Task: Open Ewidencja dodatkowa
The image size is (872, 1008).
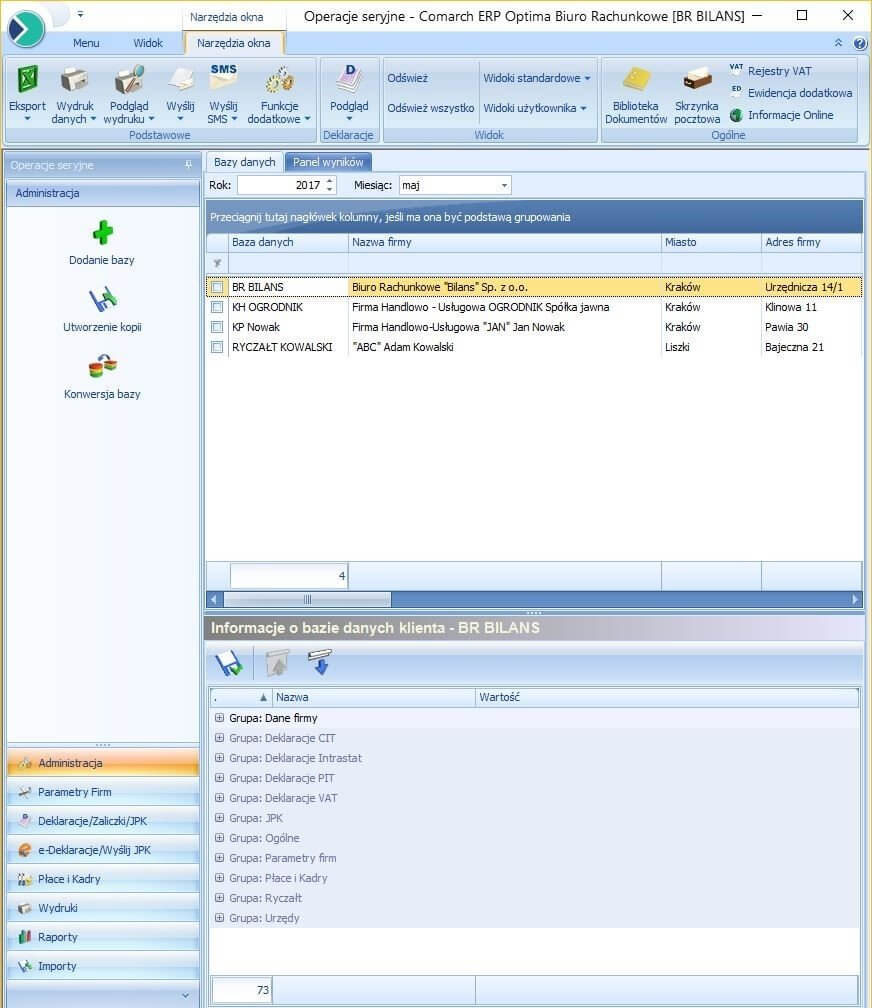Action: (792, 93)
